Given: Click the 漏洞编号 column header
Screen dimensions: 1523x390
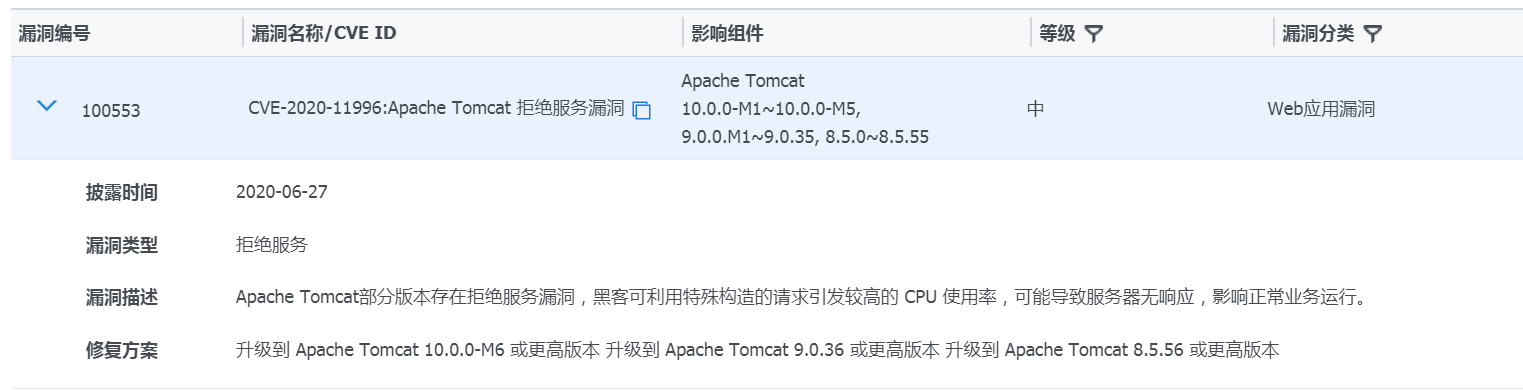Looking at the screenshot, I should pyautogui.click(x=55, y=34).
